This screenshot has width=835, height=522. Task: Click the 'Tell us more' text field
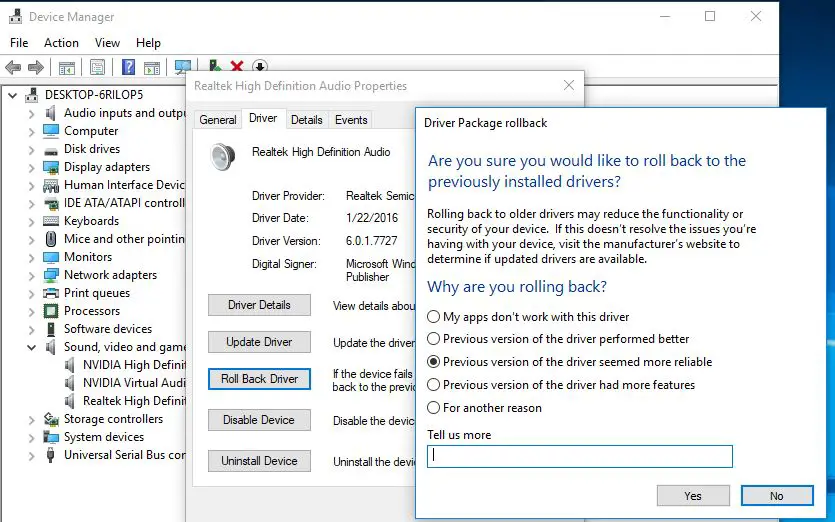pos(580,456)
